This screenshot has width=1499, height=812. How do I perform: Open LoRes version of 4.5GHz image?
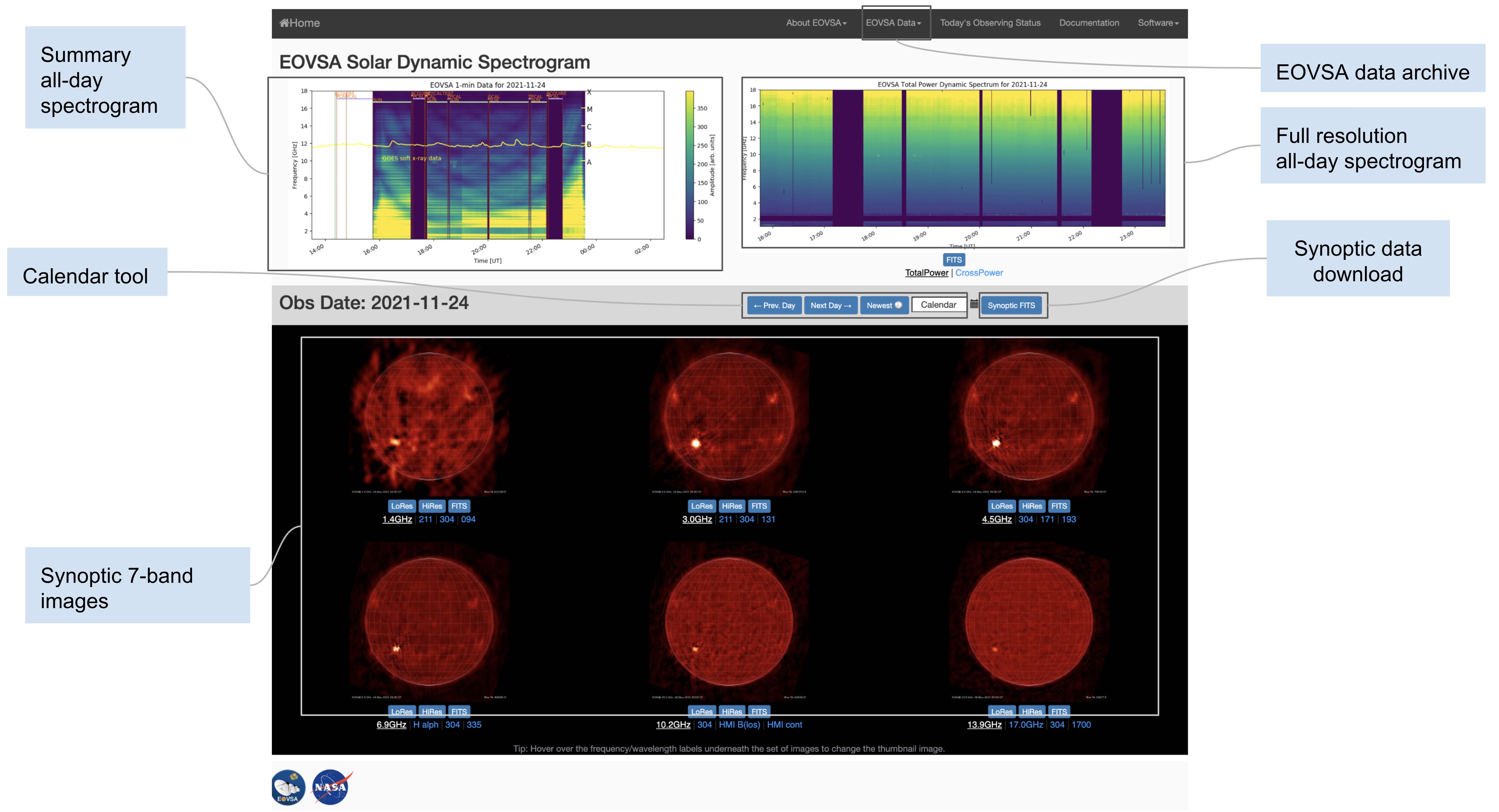click(x=1001, y=506)
